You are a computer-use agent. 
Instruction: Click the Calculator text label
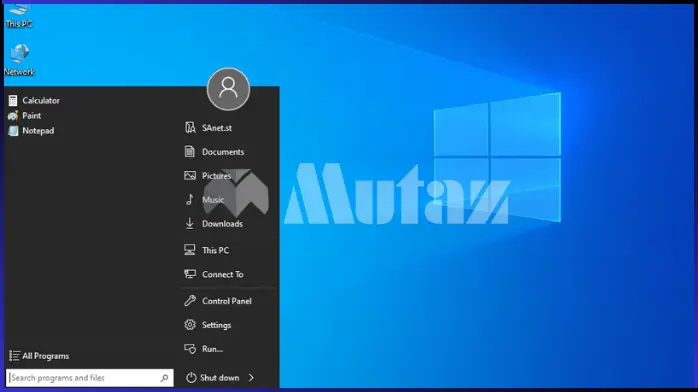click(41, 101)
